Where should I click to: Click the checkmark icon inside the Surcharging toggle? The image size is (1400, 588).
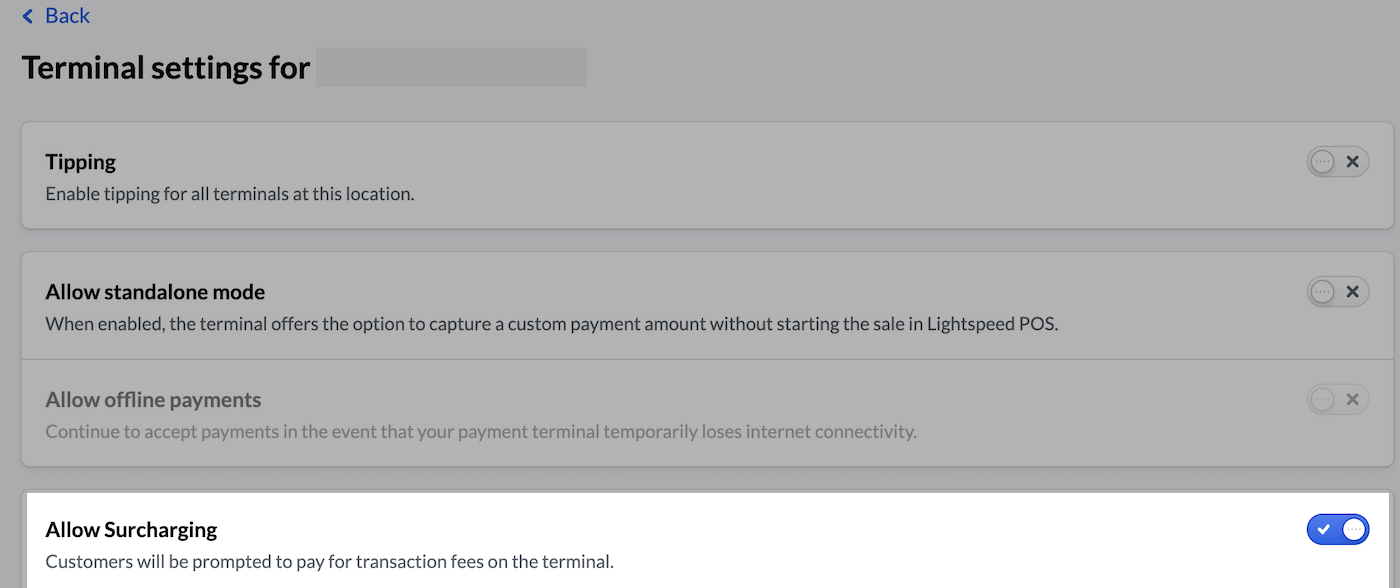click(1325, 529)
